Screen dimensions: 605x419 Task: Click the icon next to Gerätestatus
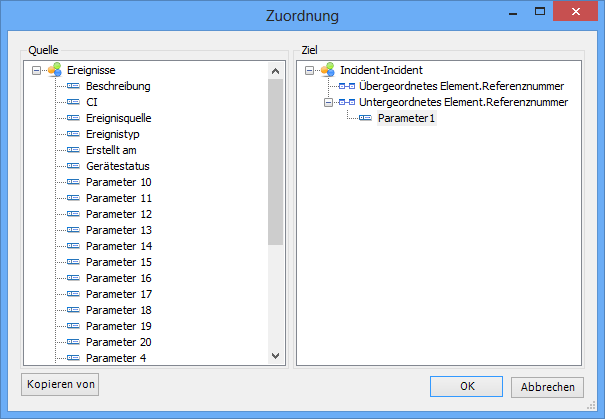73,167
